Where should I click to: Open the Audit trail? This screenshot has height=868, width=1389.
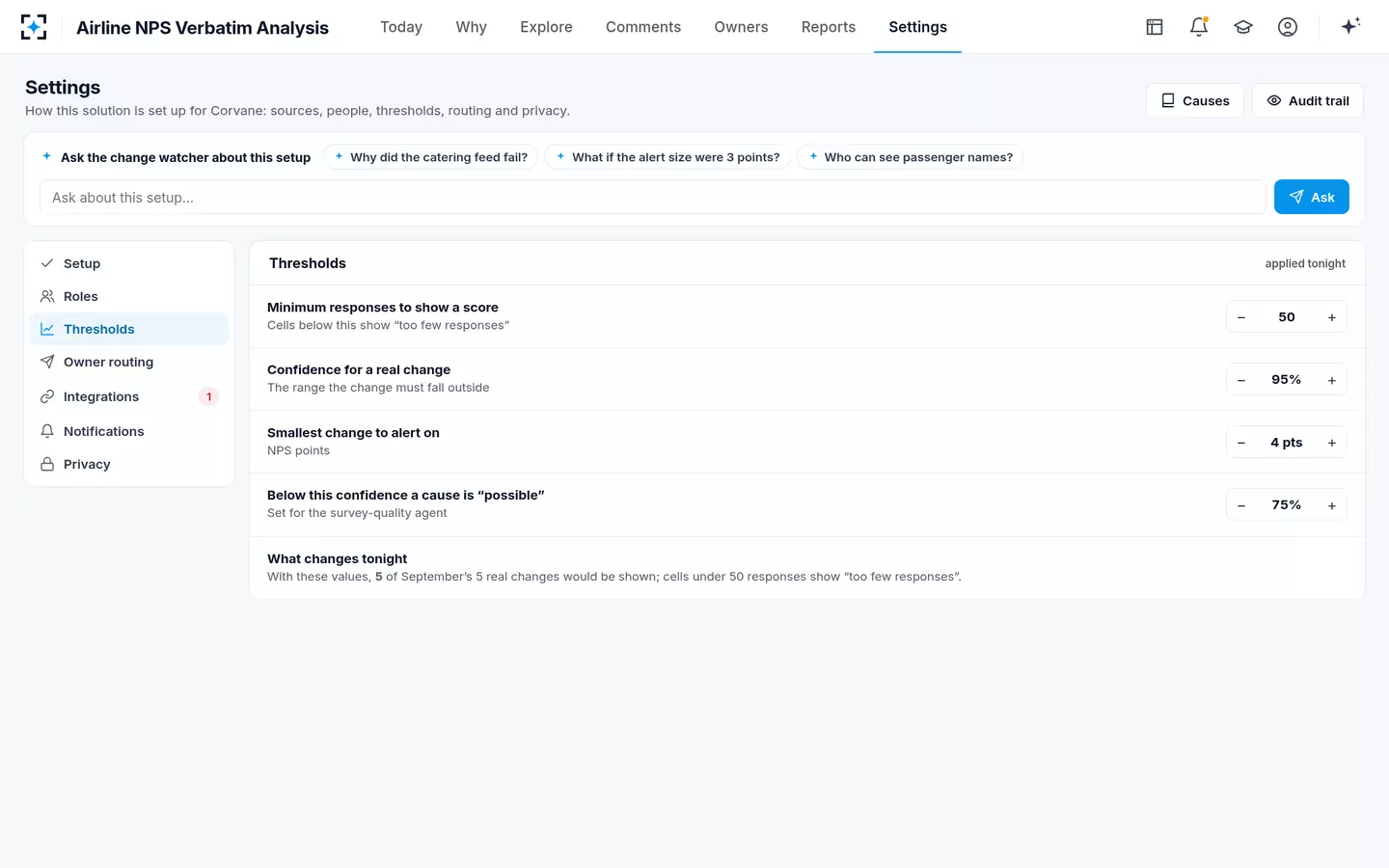click(x=1308, y=100)
